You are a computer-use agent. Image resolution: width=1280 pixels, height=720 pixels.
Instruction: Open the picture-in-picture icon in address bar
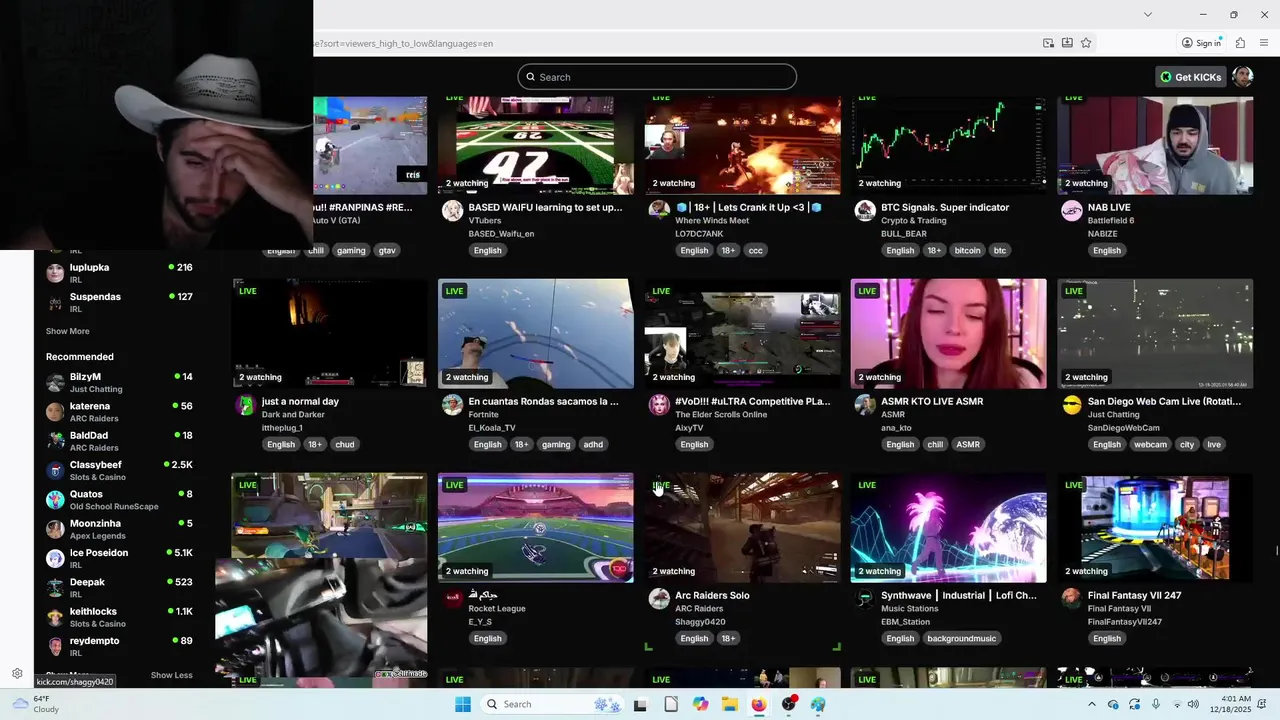1048,43
